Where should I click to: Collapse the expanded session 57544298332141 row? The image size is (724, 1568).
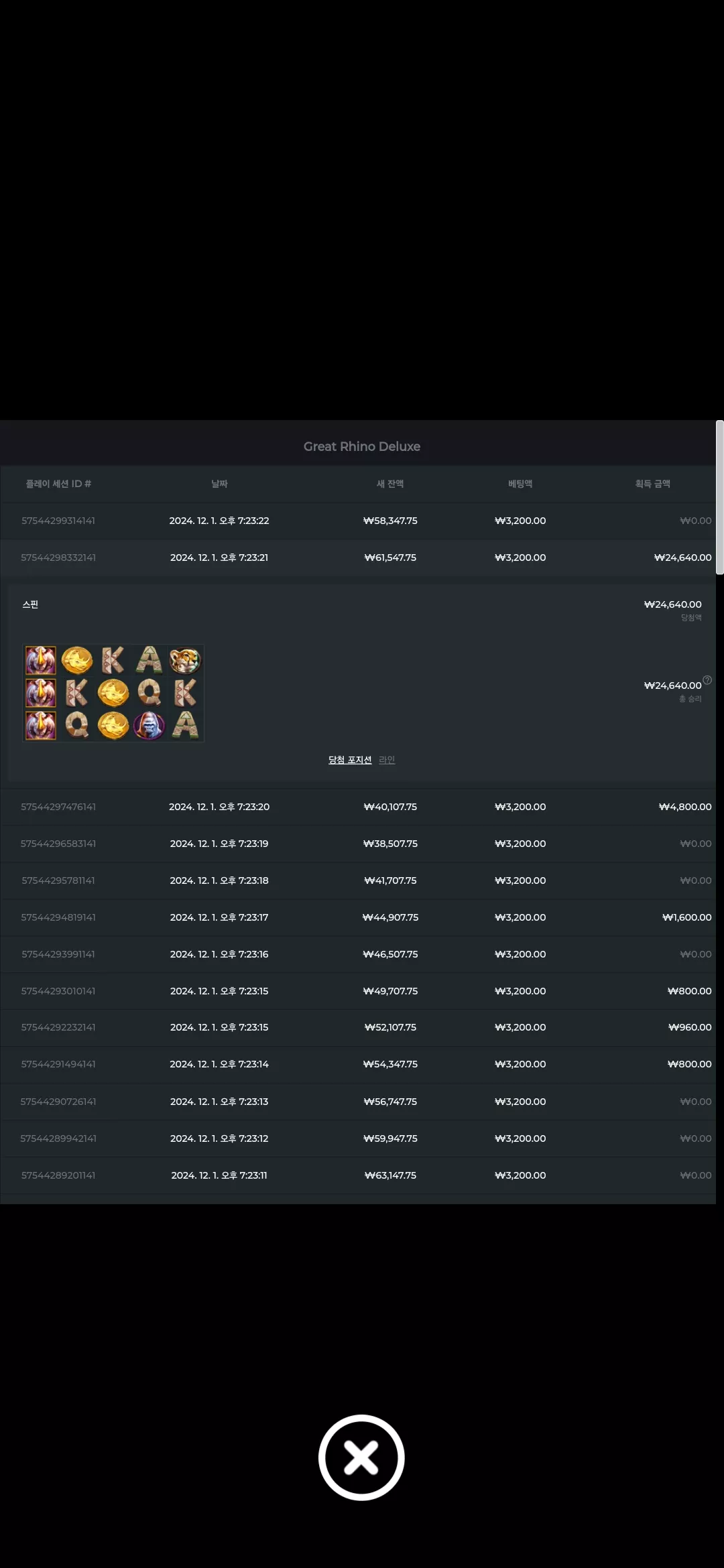coord(358,558)
